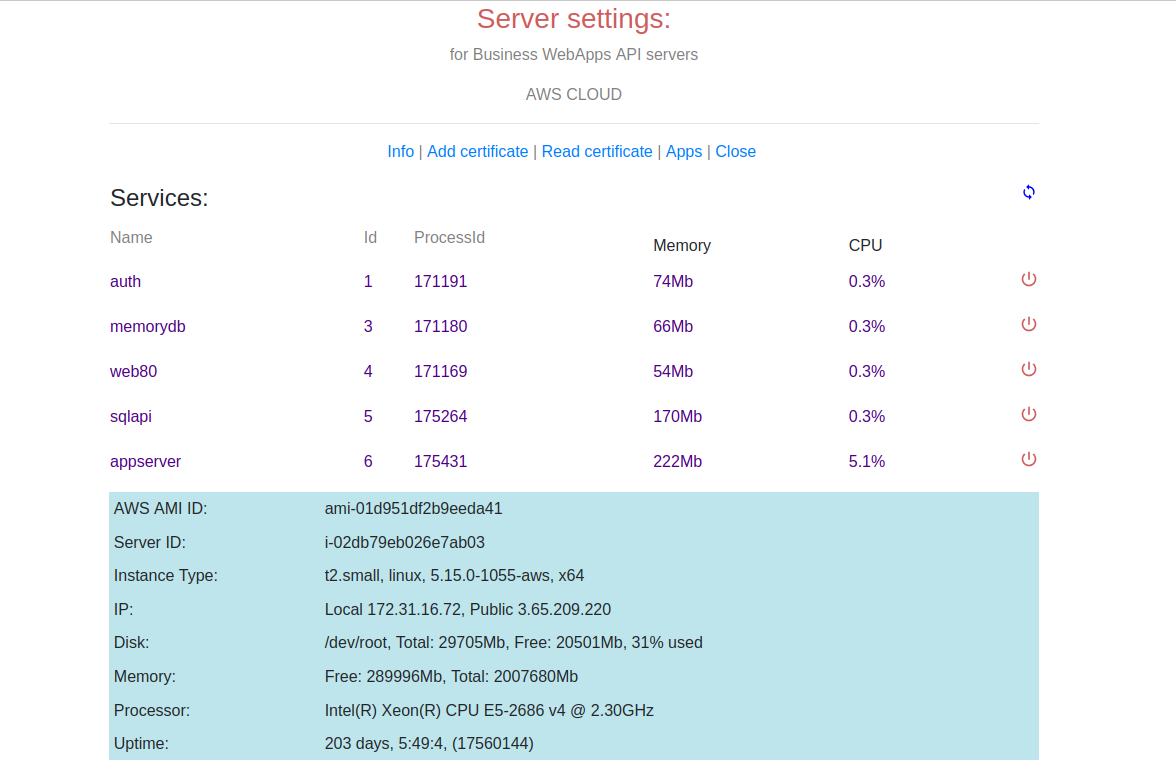Click the 74Mb memory value

pyautogui.click(x=673, y=281)
